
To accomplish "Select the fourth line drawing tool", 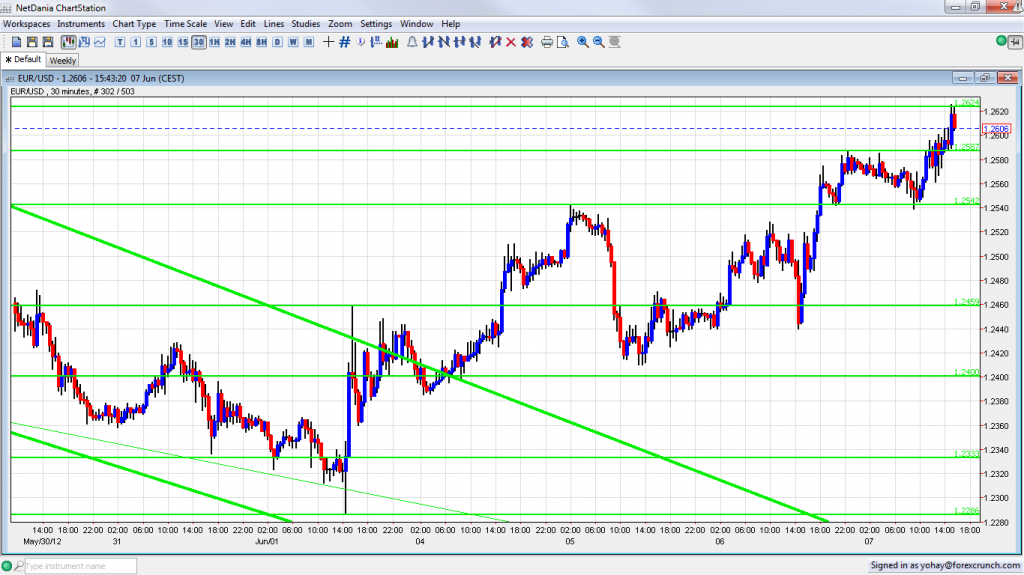I will pyautogui.click(x=475, y=42).
